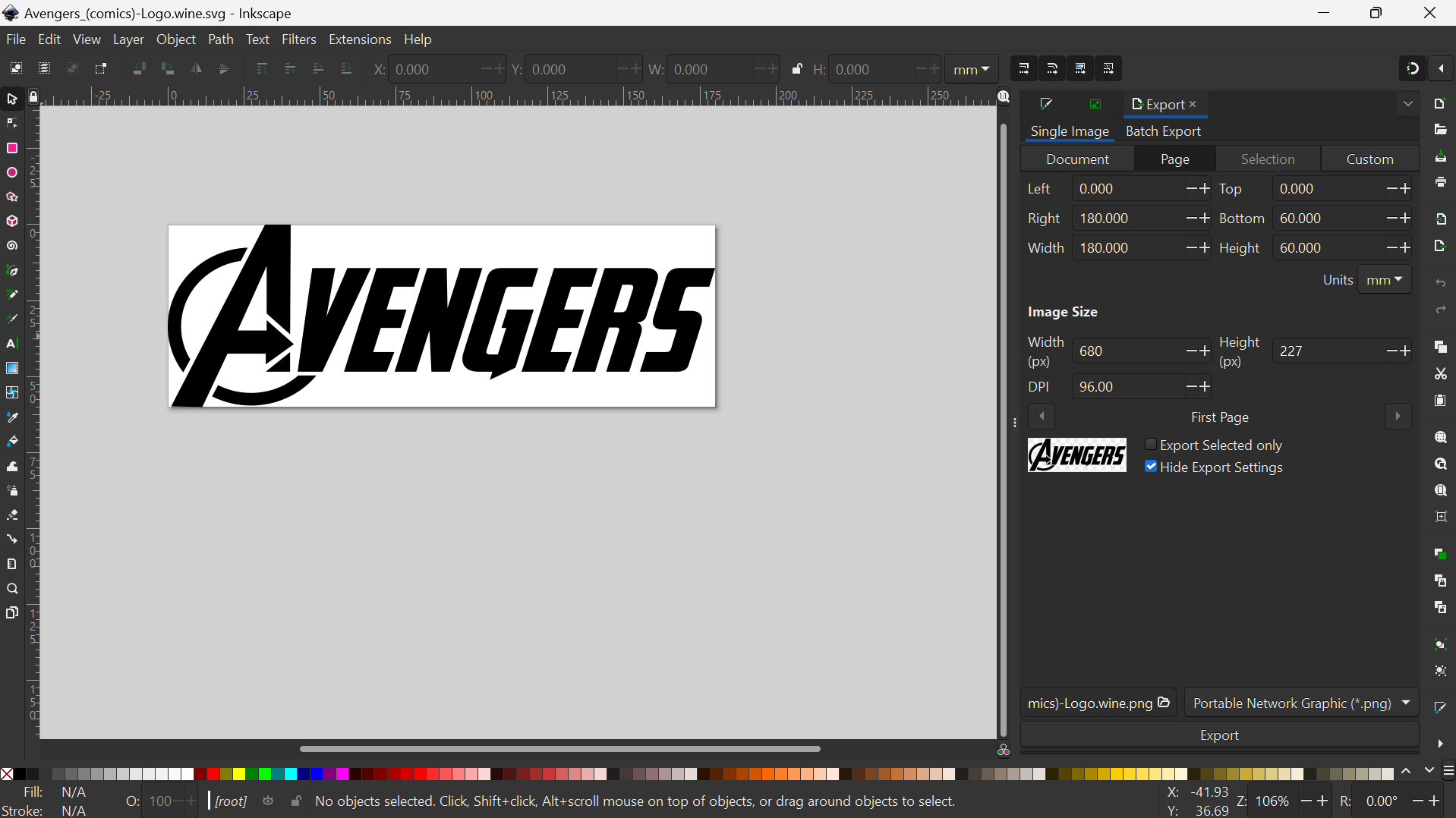This screenshot has width=1456, height=818.
Task: Select the Selector arrow tool
Action: coord(12,99)
